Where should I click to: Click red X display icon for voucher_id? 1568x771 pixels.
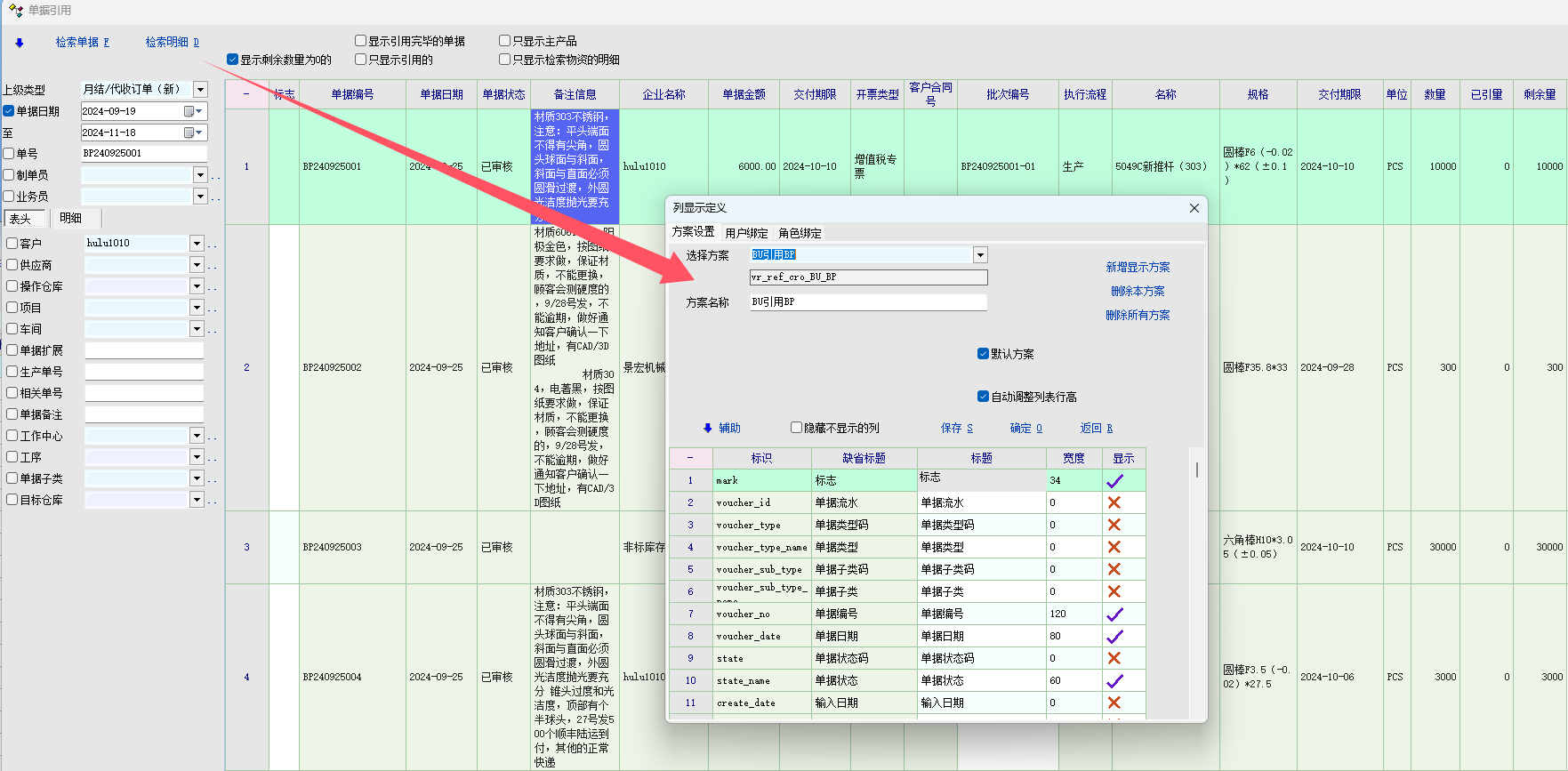[x=1114, y=502]
